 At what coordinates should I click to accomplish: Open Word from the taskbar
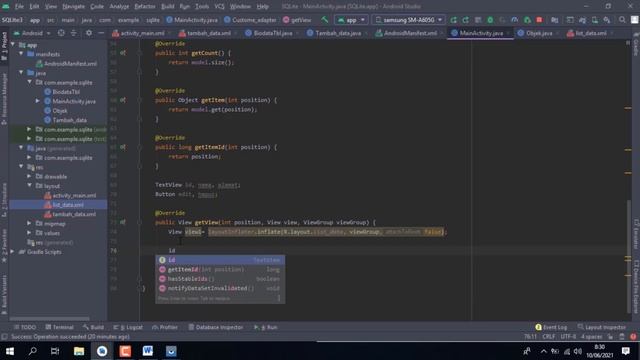(x=148, y=351)
